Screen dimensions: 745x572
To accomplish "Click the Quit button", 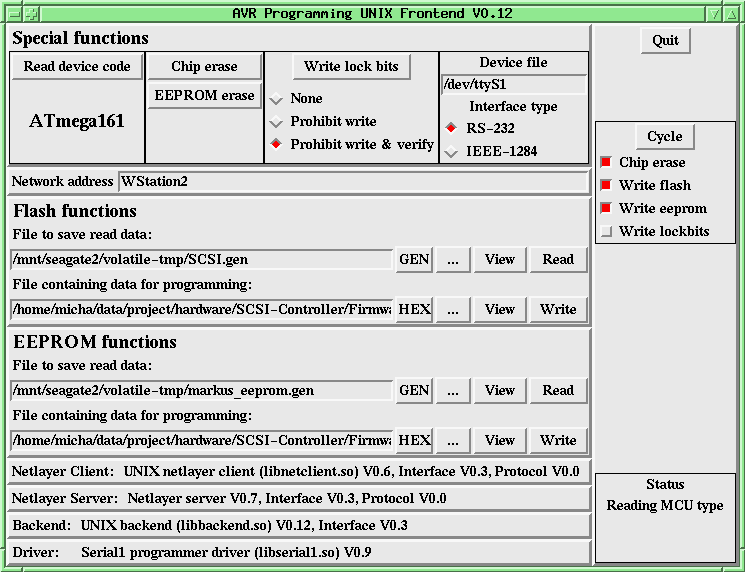I will tap(665, 40).
